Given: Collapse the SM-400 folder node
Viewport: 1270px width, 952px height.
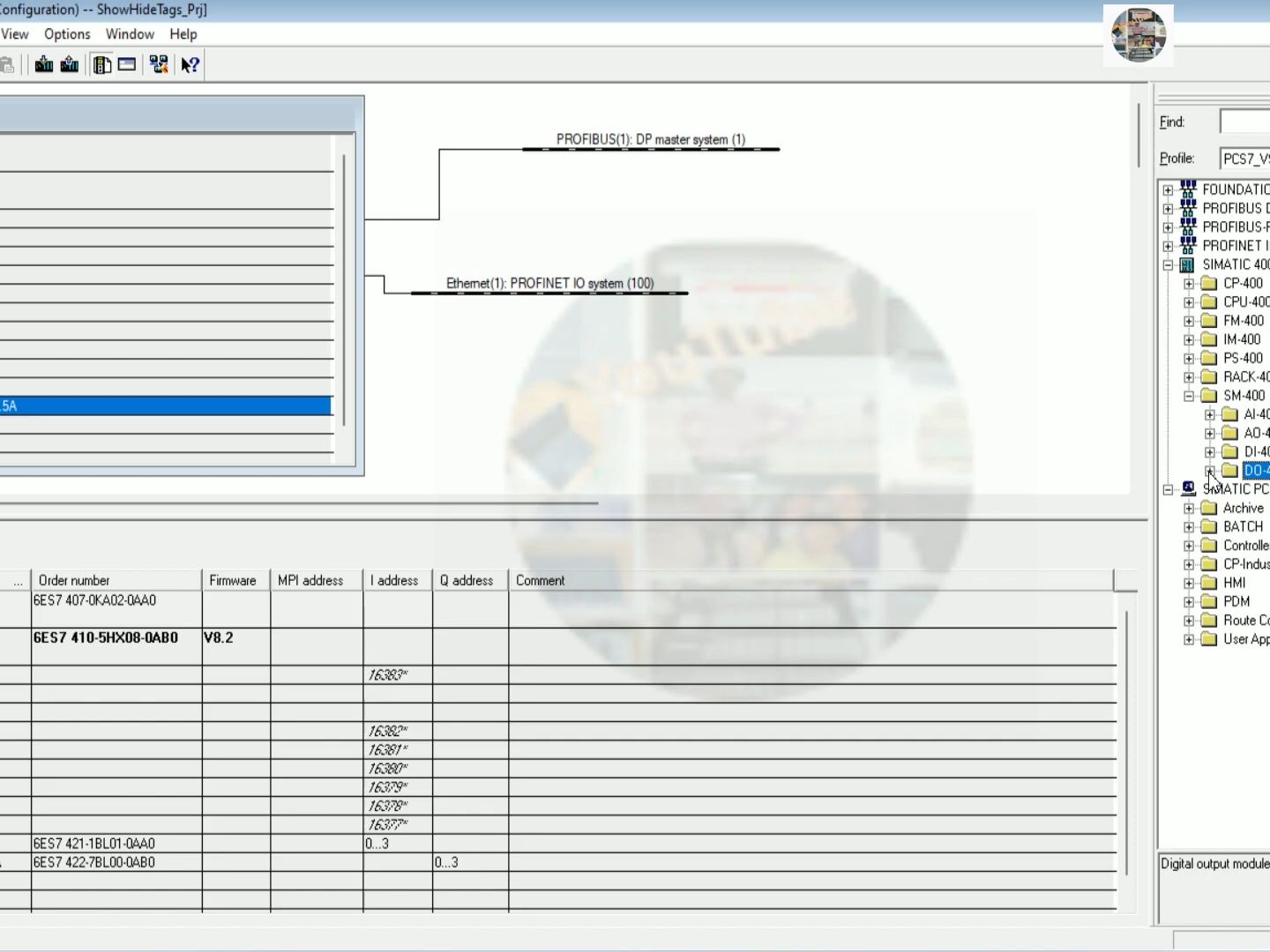Looking at the screenshot, I should tap(1189, 396).
